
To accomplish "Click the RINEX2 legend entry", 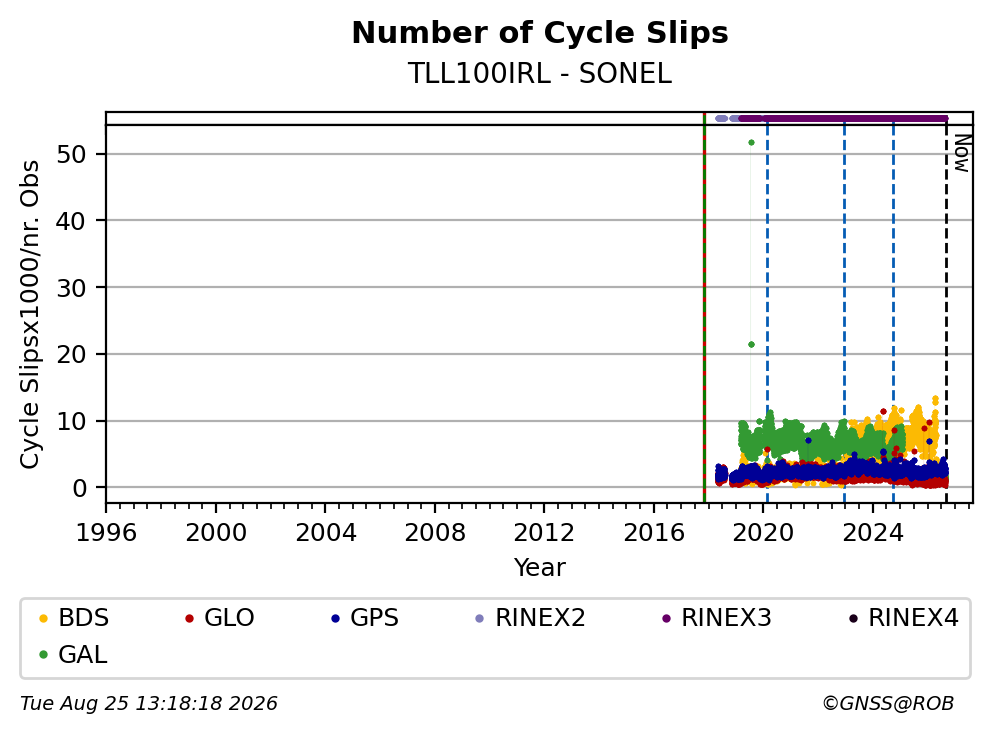I will [530, 618].
